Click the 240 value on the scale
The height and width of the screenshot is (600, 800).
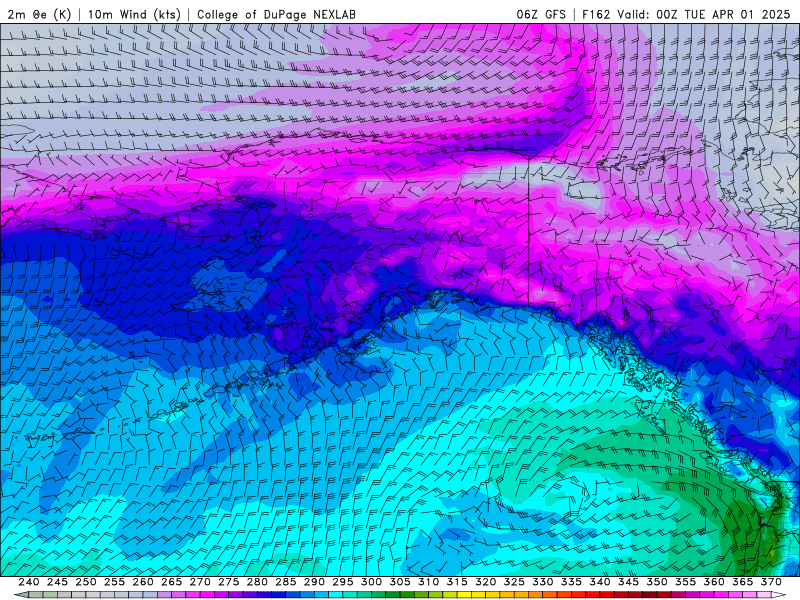pos(29,582)
